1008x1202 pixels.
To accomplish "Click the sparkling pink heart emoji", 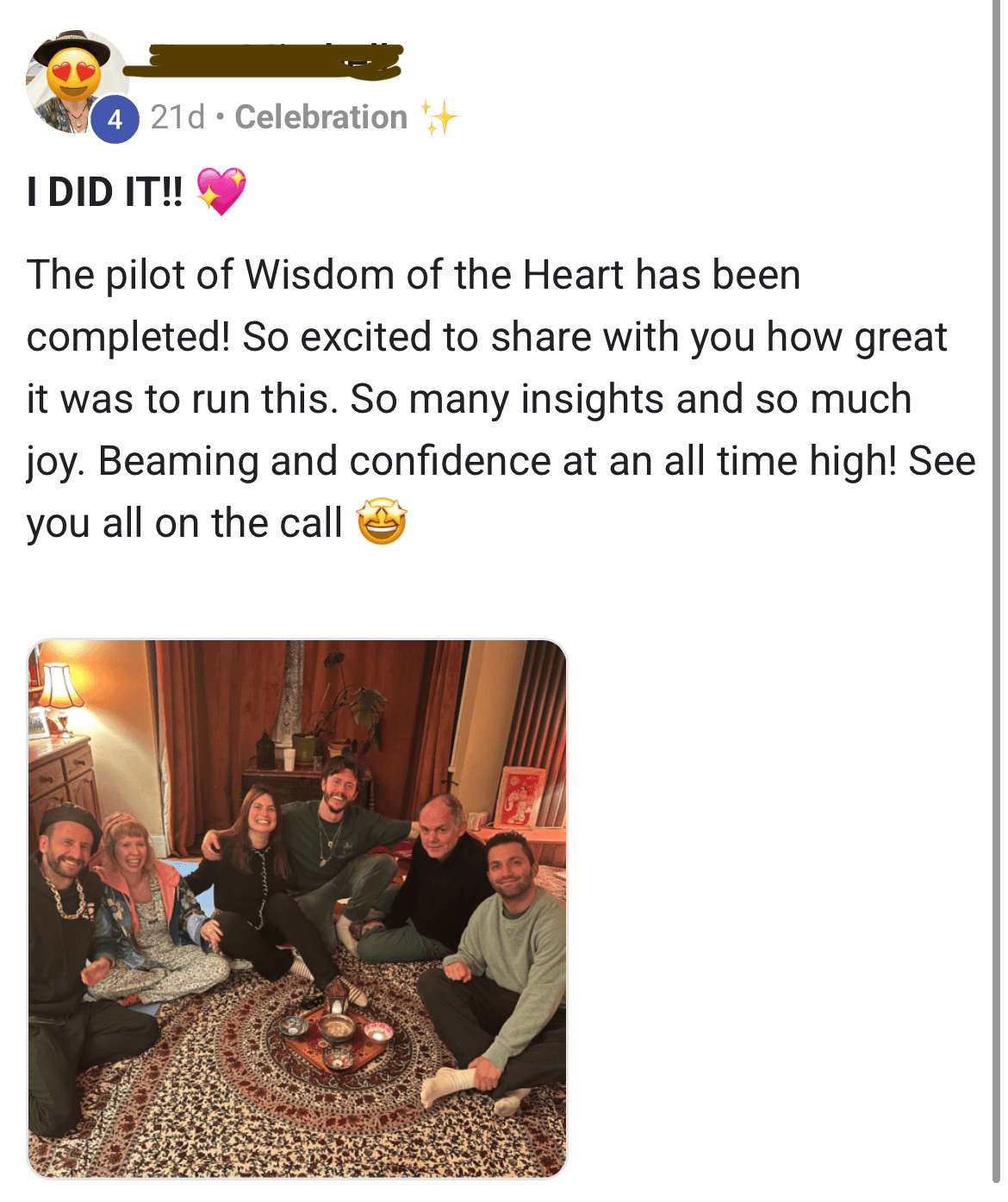I will click(221, 190).
